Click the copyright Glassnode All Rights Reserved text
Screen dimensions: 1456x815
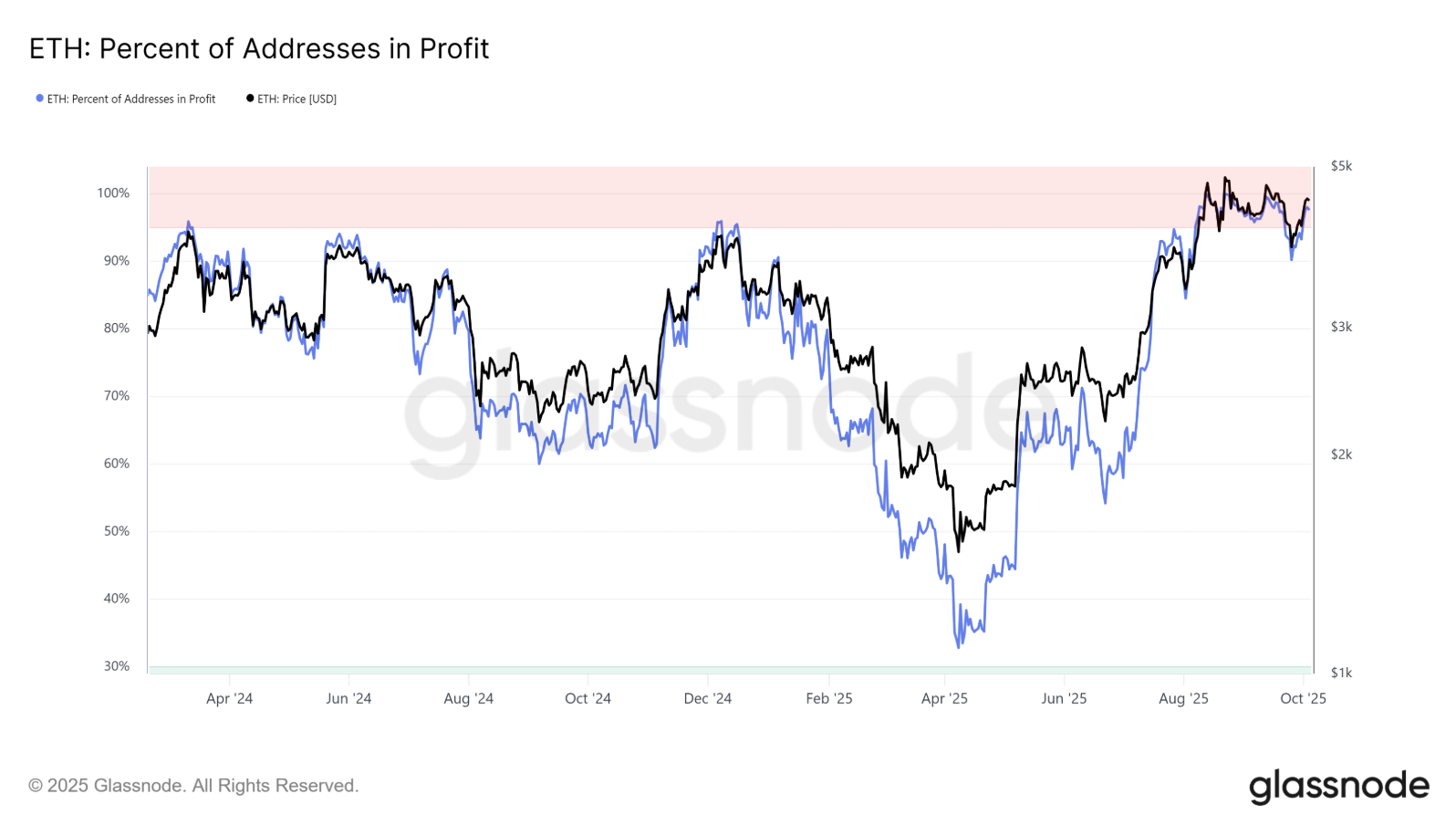pyautogui.click(x=193, y=786)
